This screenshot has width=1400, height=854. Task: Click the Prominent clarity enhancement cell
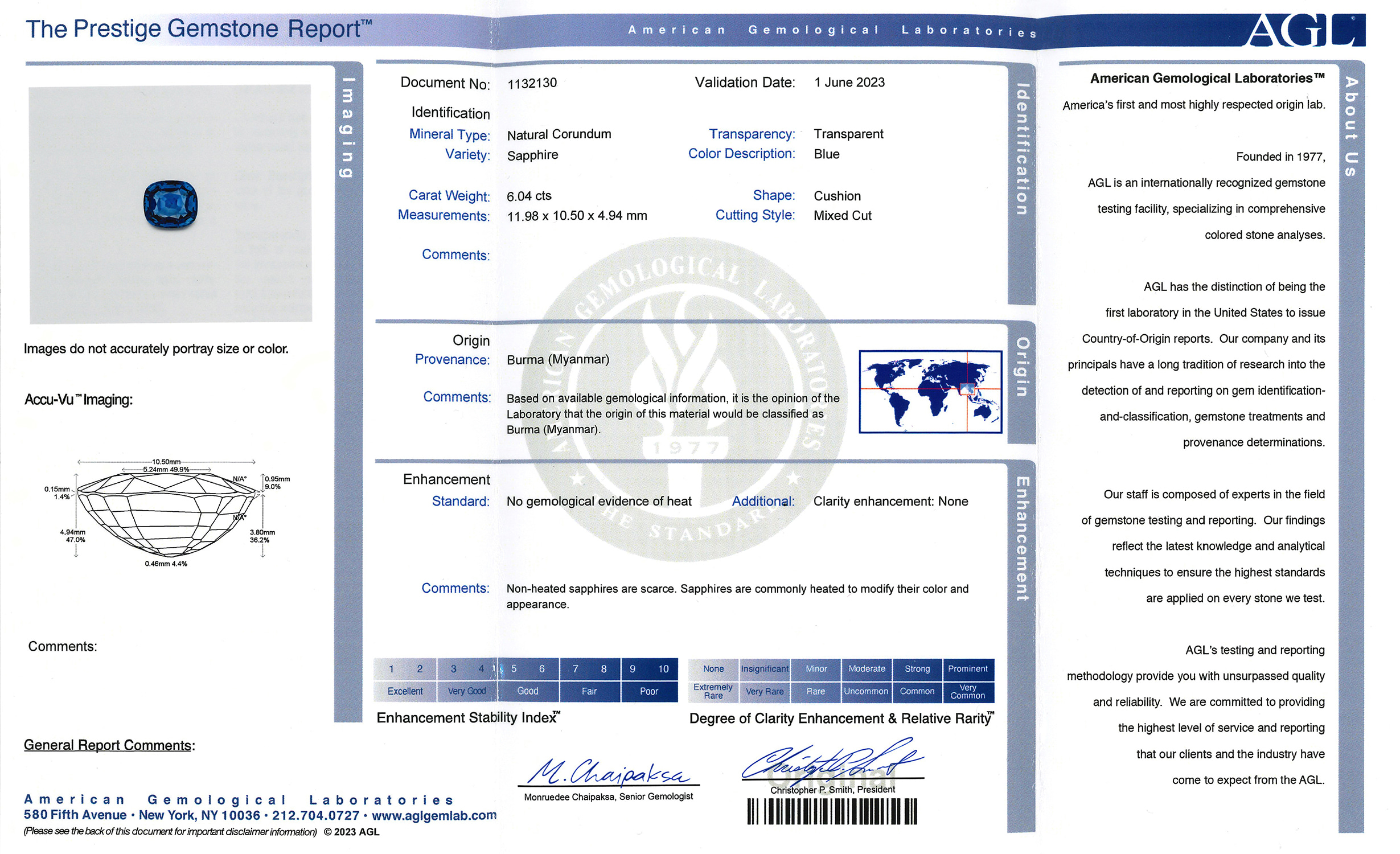[x=967, y=669]
